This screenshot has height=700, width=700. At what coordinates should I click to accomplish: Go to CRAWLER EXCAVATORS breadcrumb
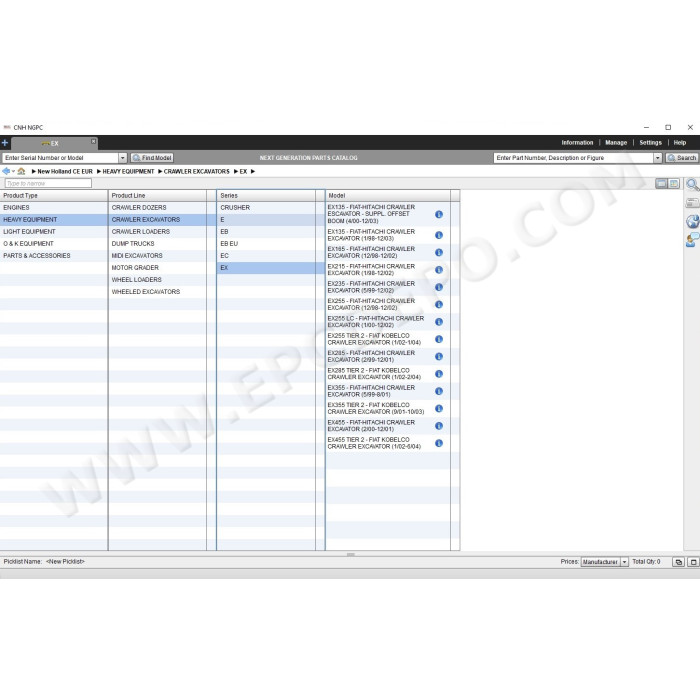[x=196, y=171]
